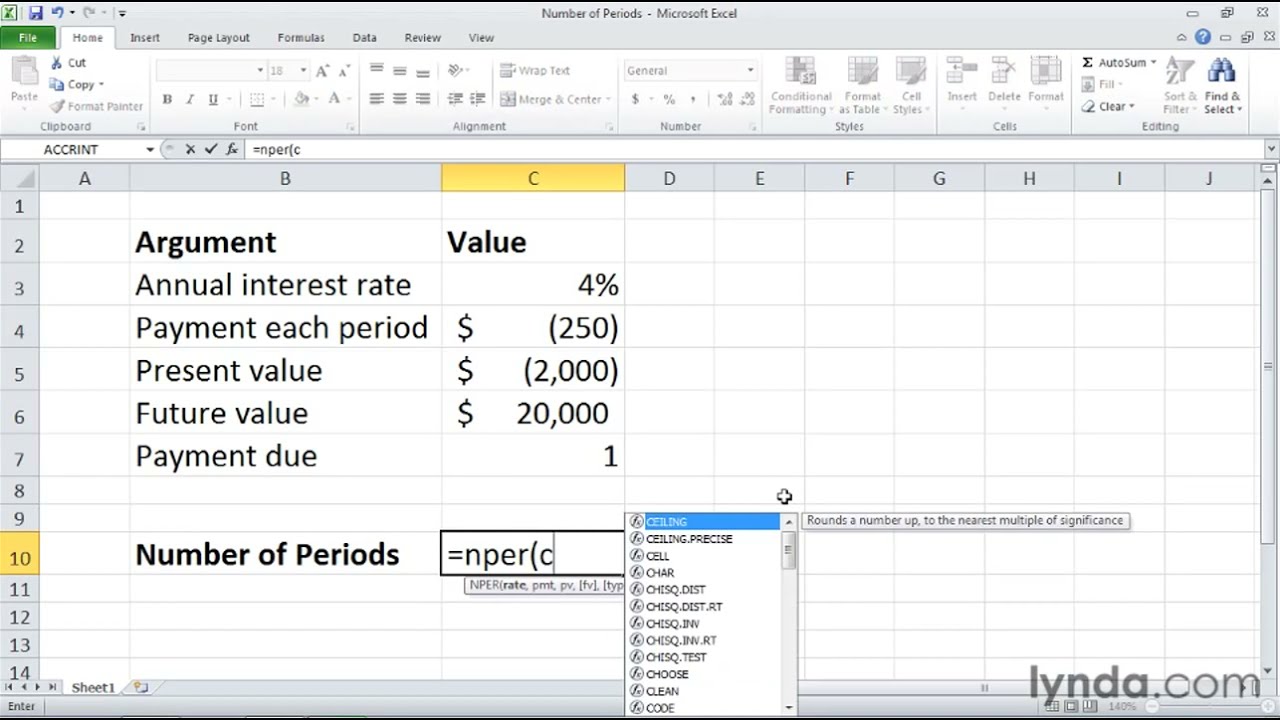The height and width of the screenshot is (720, 1280).
Task: Switch to the Page Layout tab
Action: pyautogui.click(x=219, y=38)
